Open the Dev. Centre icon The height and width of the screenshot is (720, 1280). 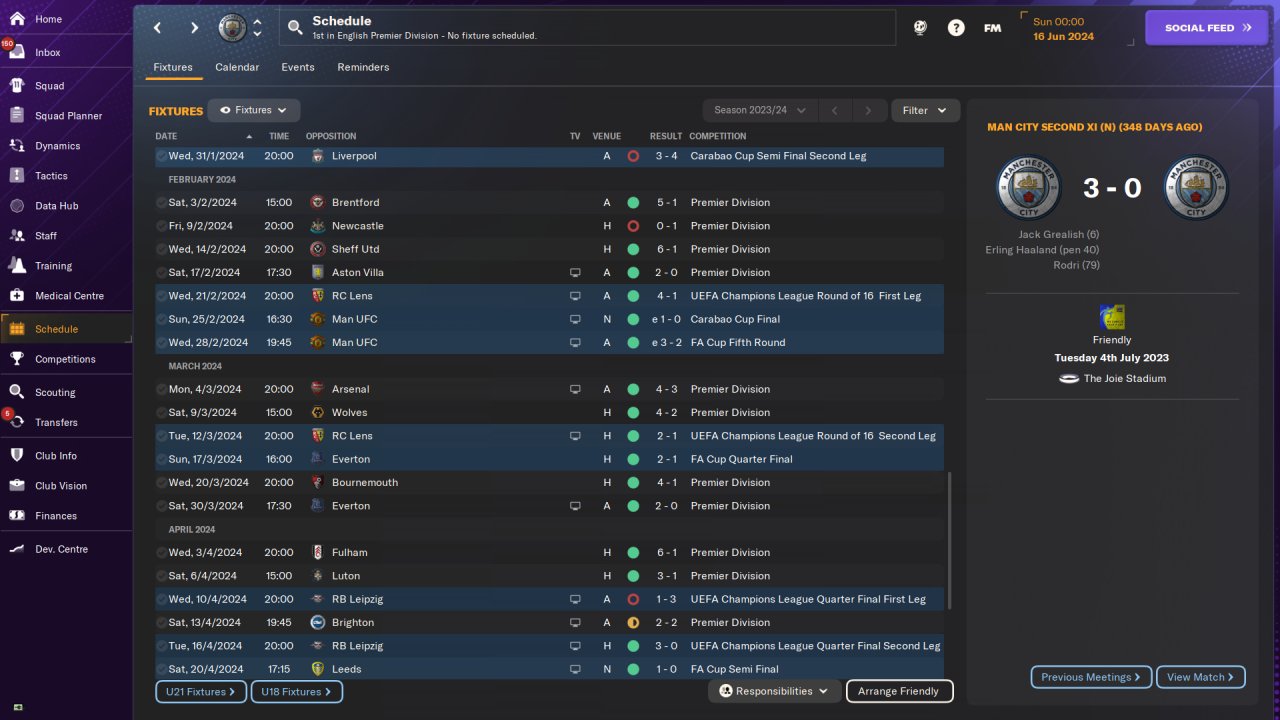coord(17,549)
